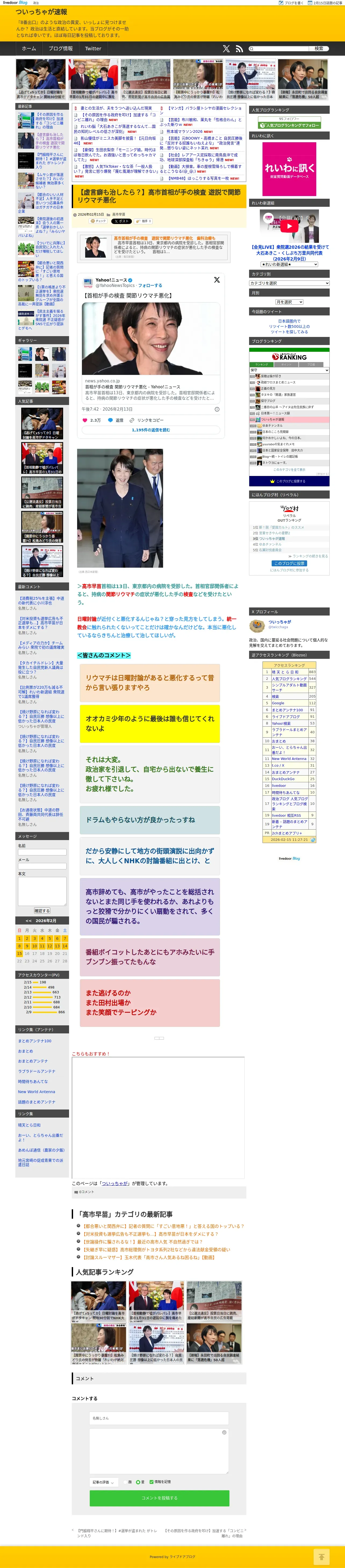Open the X (Twitter) icon in the navigation bar
The image size is (345, 1568).
[226, 49]
